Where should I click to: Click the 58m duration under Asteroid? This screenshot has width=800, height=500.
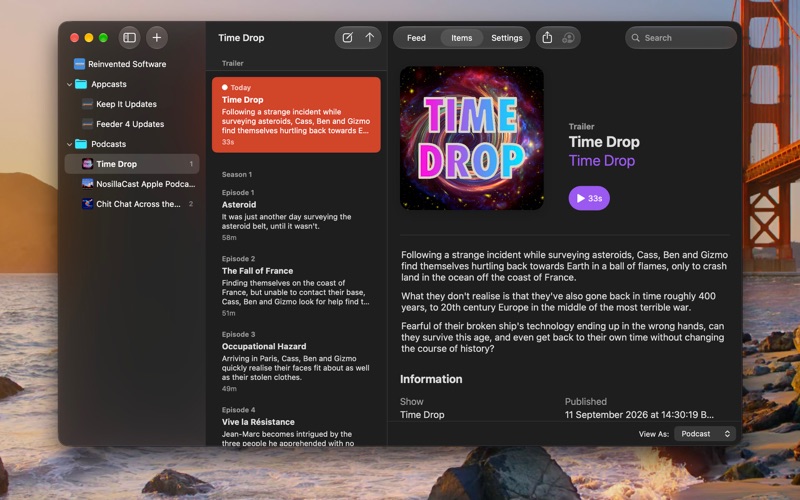229,238
